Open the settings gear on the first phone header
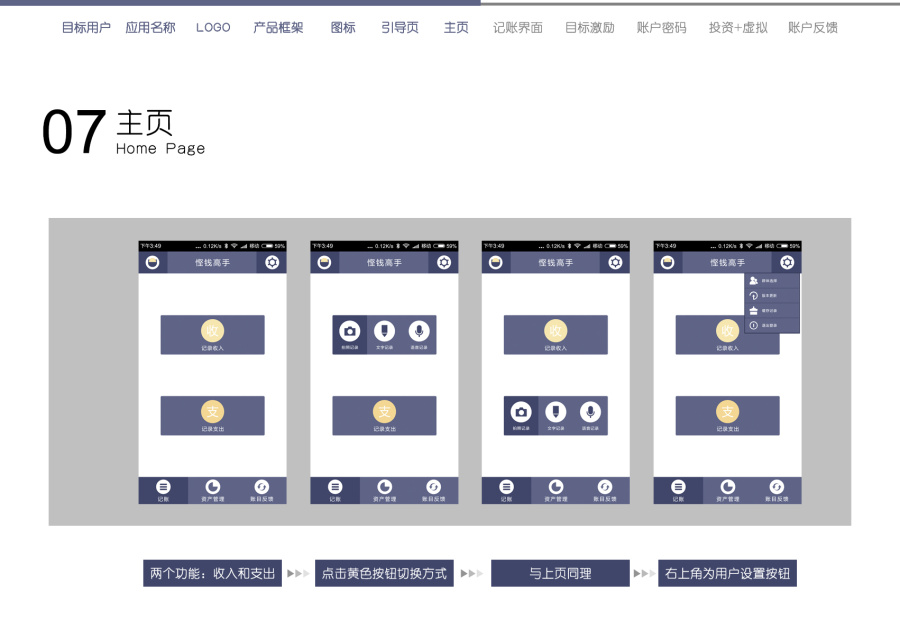 point(270,261)
